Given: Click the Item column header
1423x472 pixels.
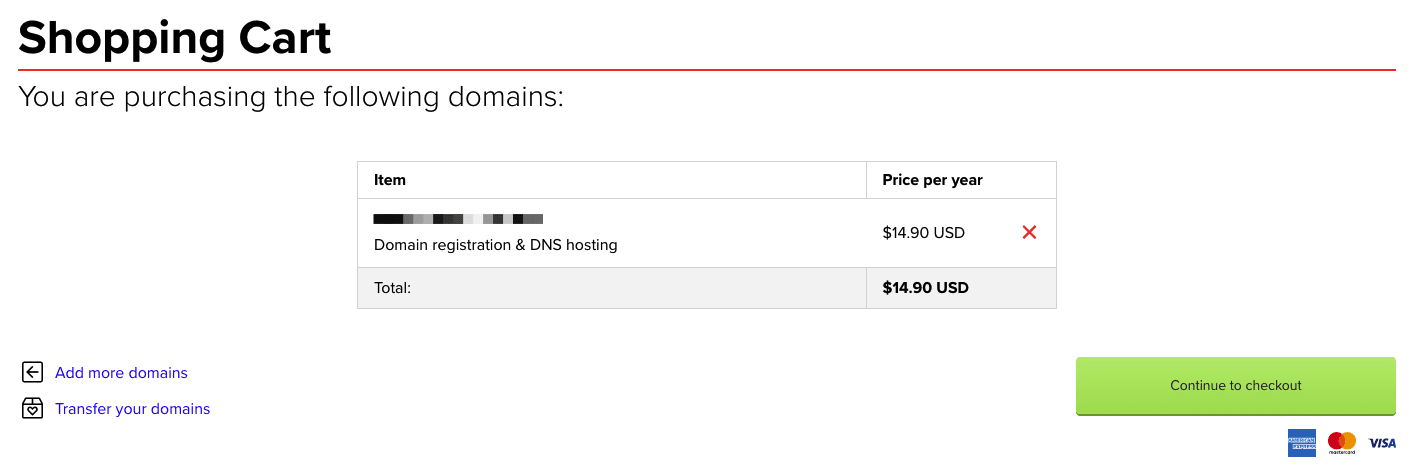Looking at the screenshot, I should point(390,180).
